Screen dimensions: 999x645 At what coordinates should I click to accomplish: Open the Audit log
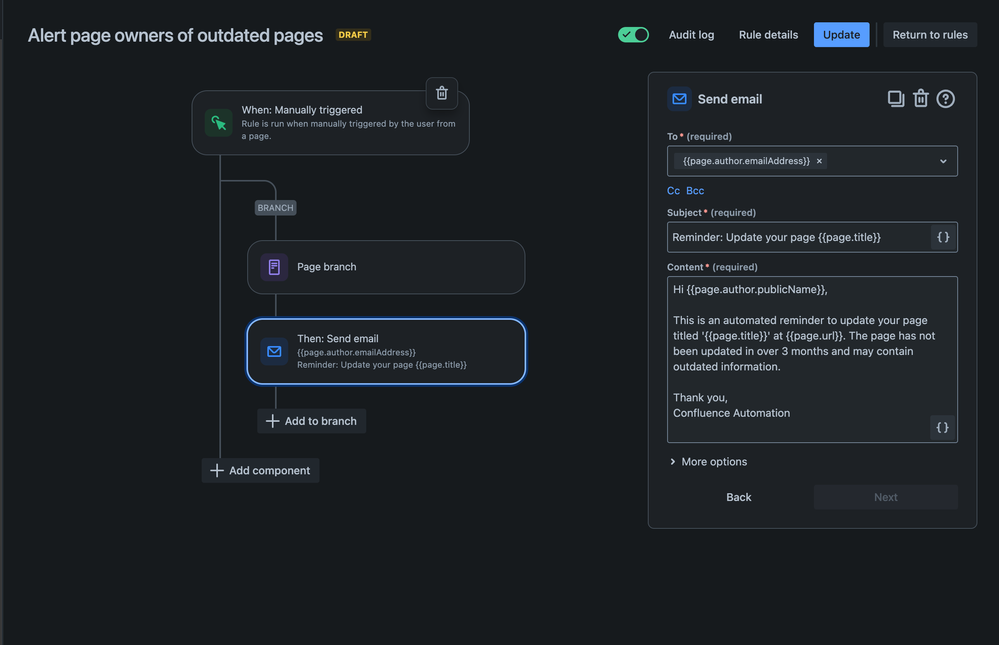tap(691, 35)
